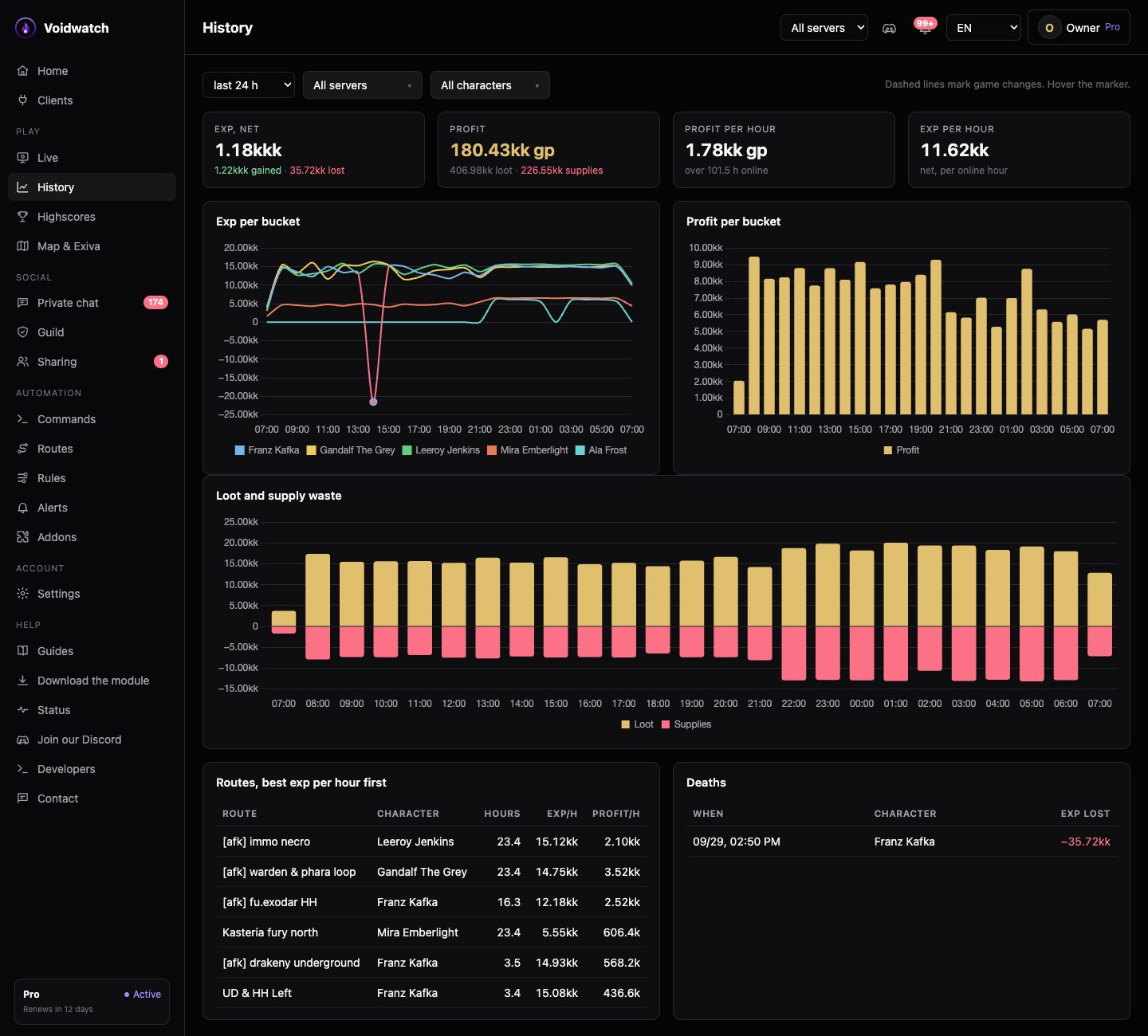Click the red 1 badge beside Sharing
1148x1036 pixels.
(x=161, y=362)
